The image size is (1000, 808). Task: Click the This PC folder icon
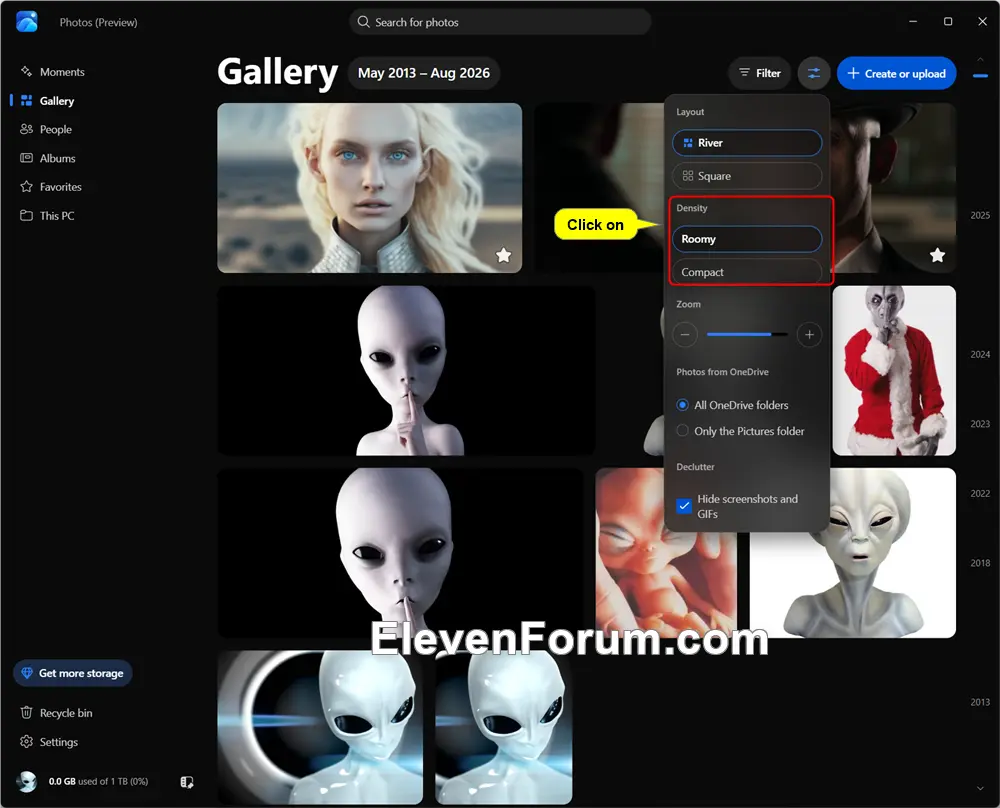pos(26,215)
